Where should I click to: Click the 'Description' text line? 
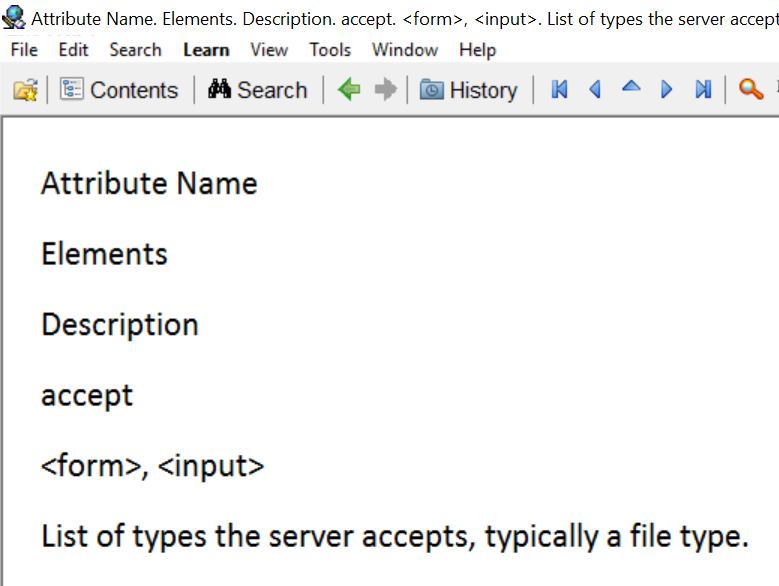[120, 325]
